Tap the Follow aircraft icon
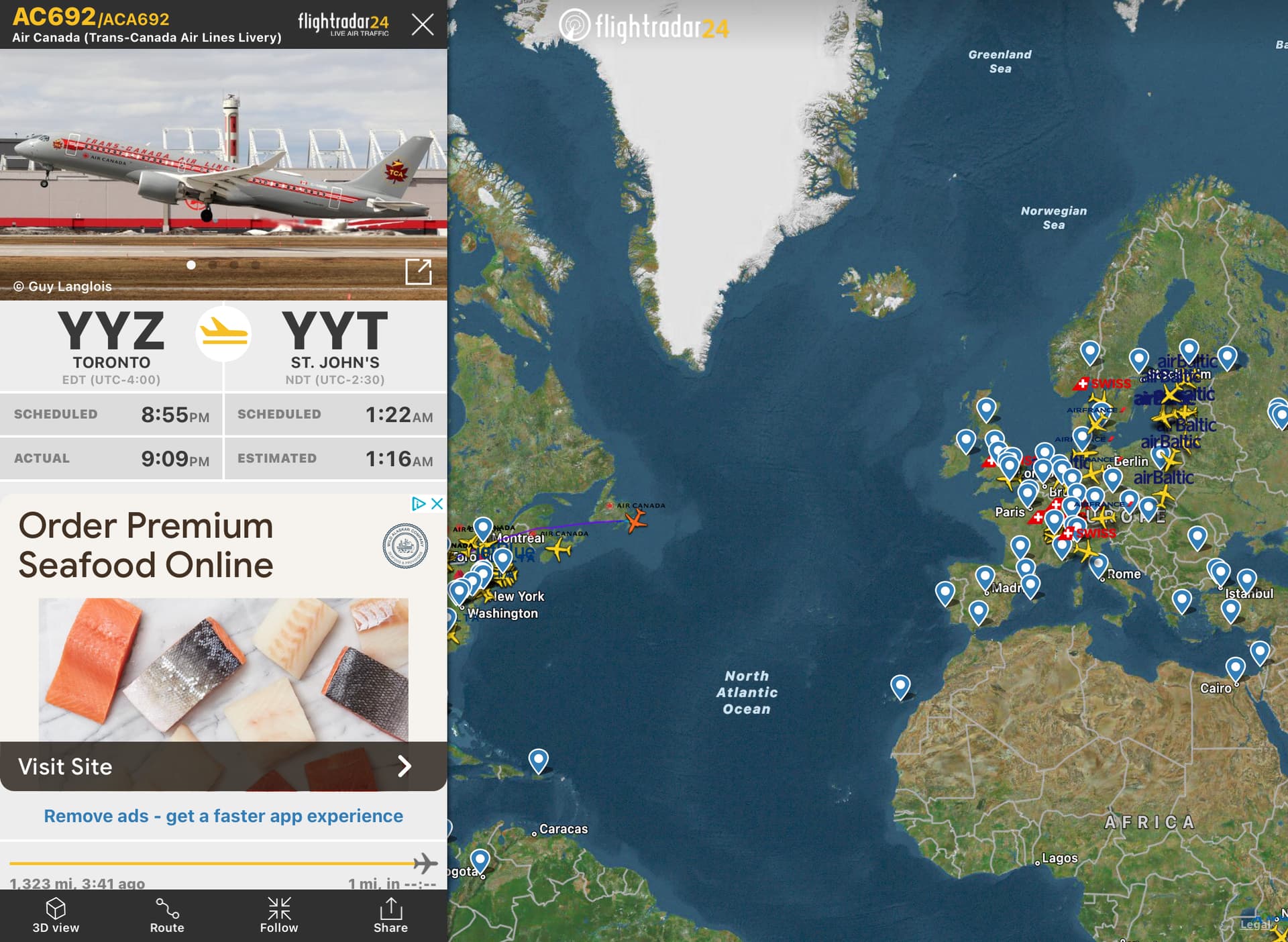 279,908
